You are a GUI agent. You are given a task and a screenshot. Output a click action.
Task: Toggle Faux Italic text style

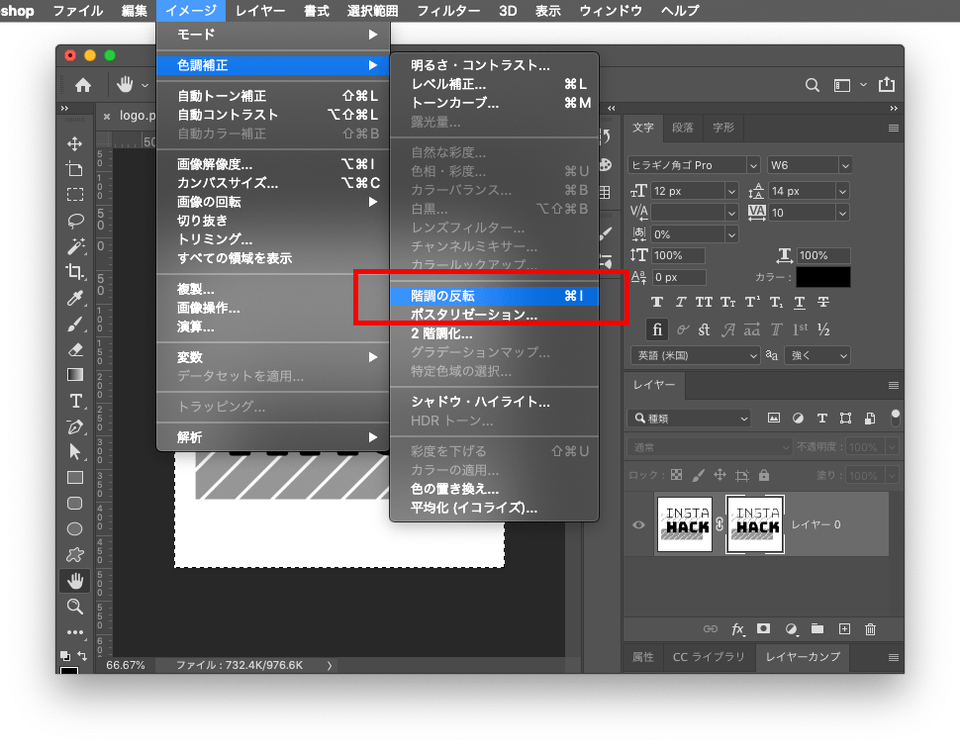(681, 302)
